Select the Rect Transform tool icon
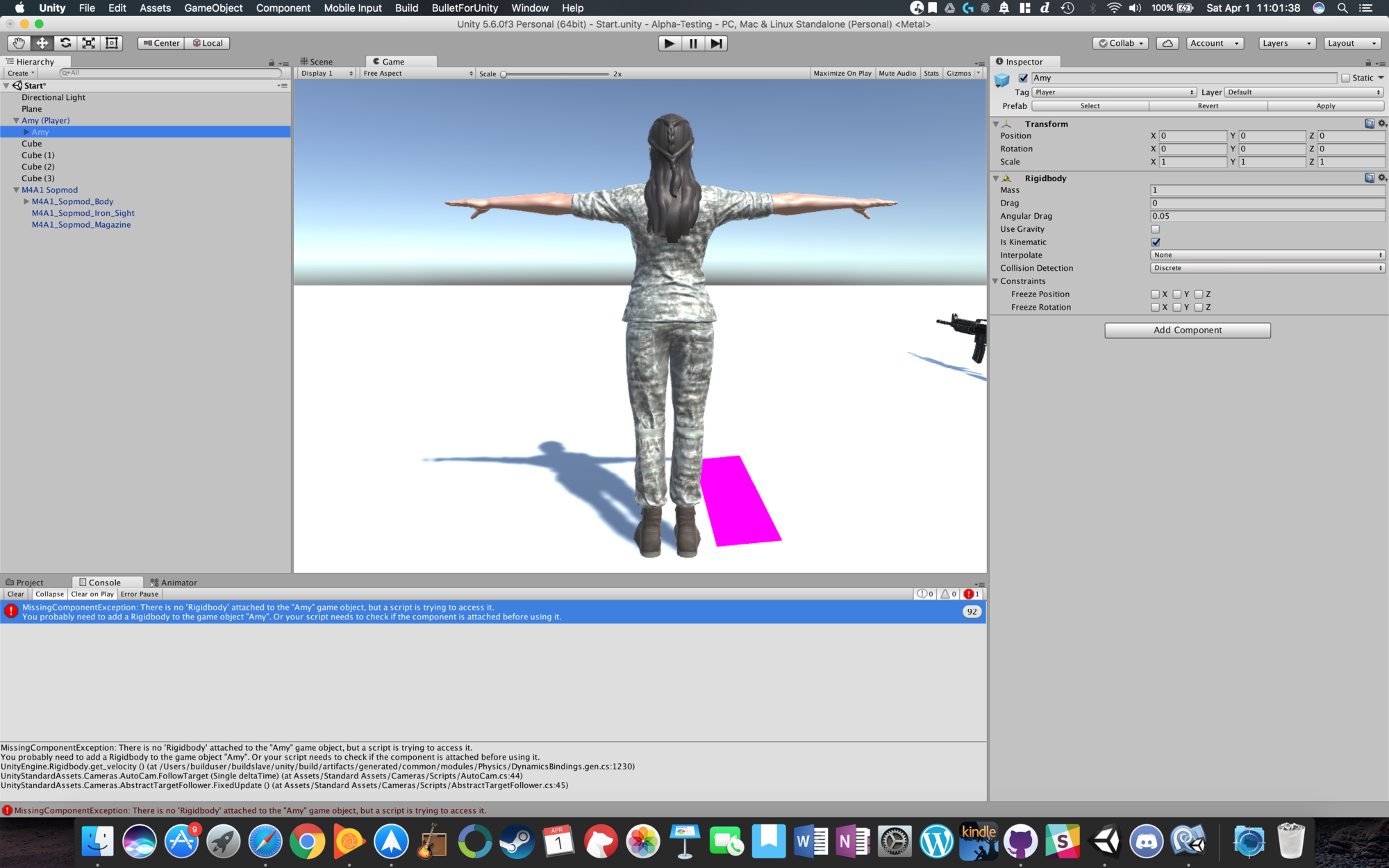Screen dimensions: 1389x868 tap(111, 43)
